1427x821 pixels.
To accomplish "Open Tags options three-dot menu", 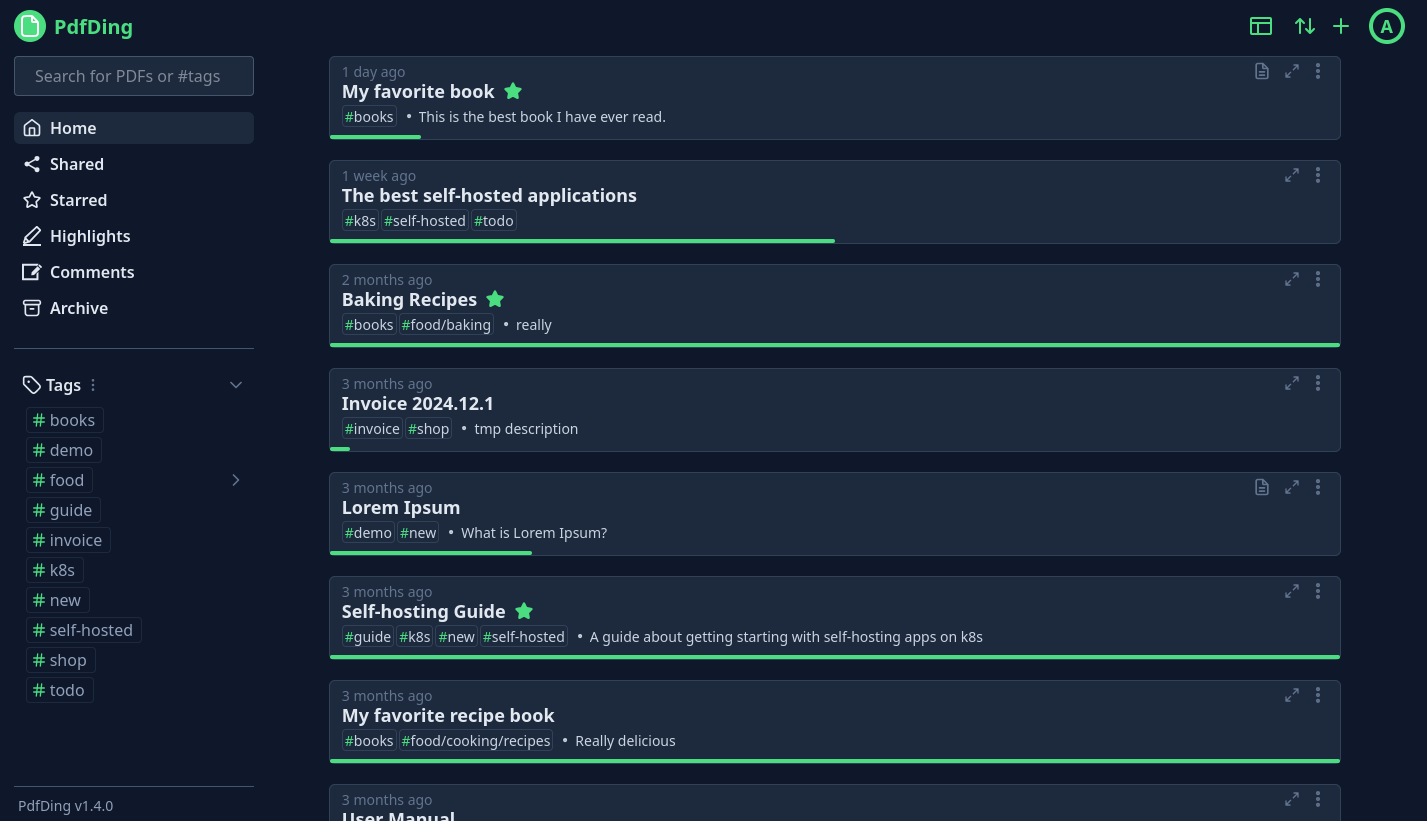I will pyautogui.click(x=93, y=385).
